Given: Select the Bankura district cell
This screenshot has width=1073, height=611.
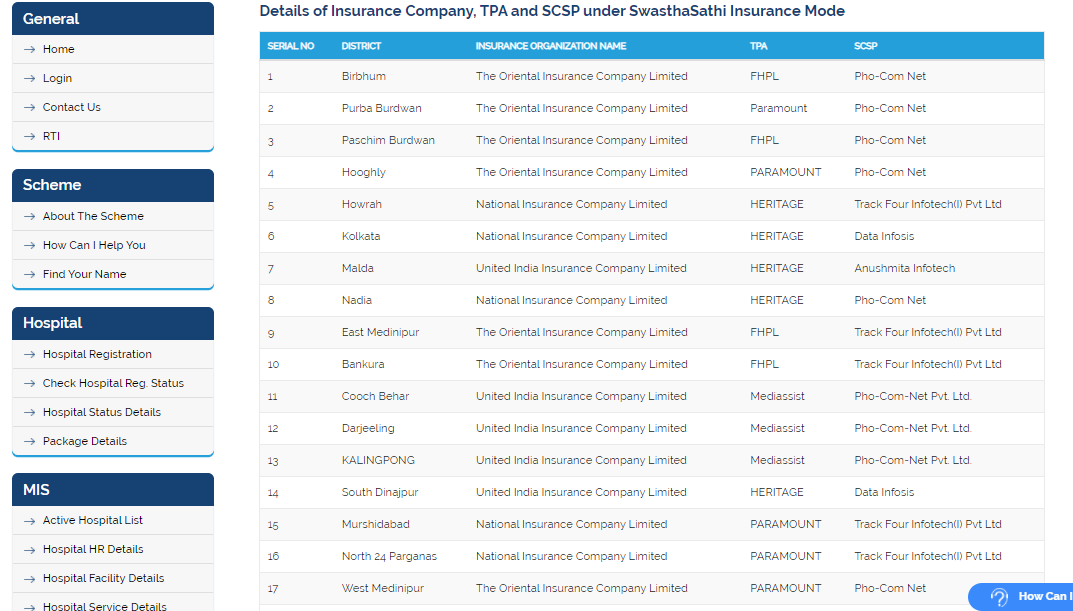Looking at the screenshot, I should [363, 364].
